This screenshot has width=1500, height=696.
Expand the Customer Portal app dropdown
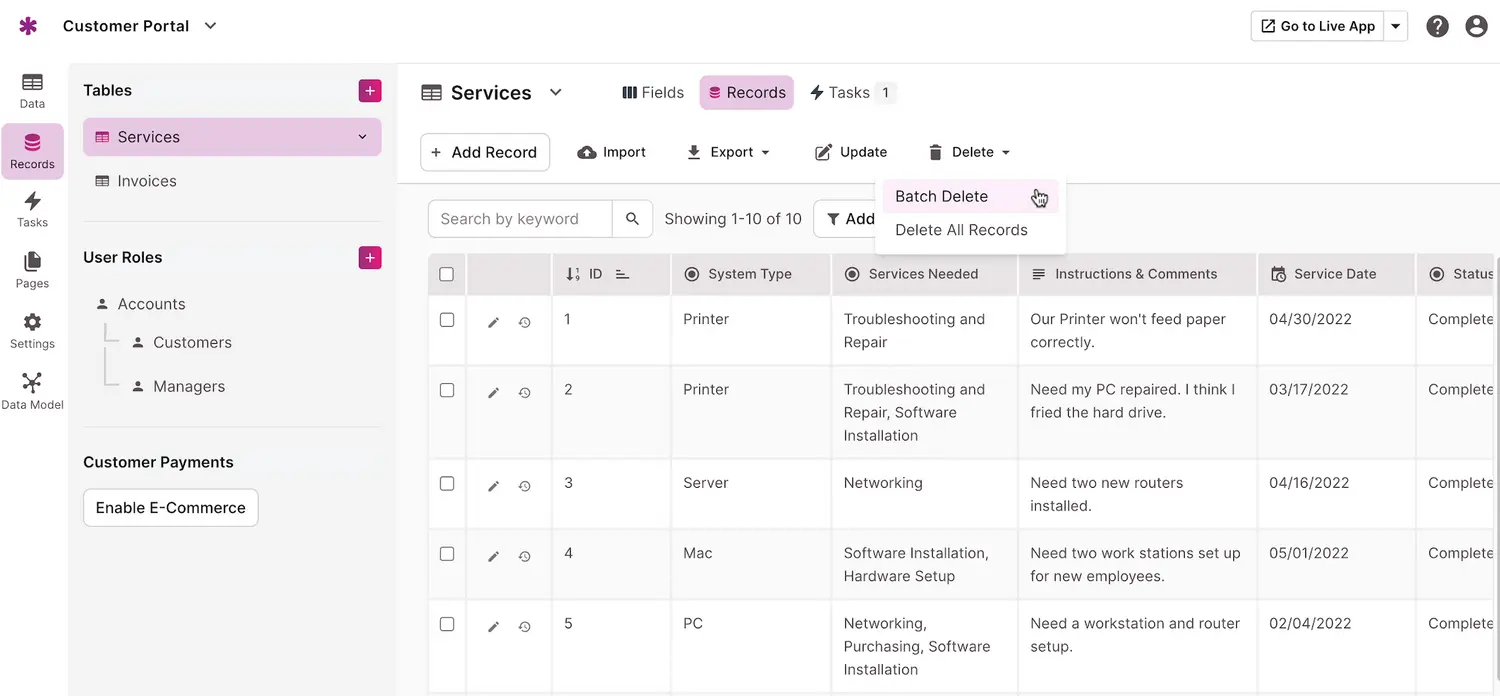pos(210,26)
